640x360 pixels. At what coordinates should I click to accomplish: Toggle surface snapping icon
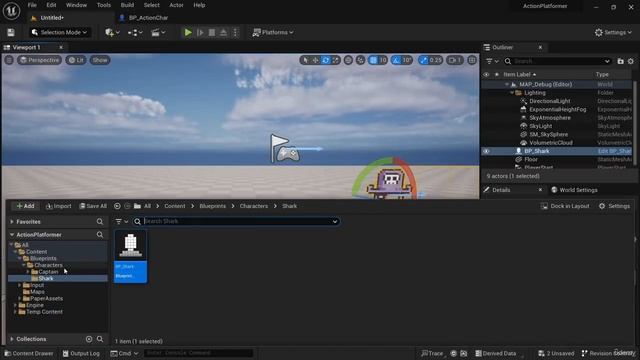click(360, 60)
